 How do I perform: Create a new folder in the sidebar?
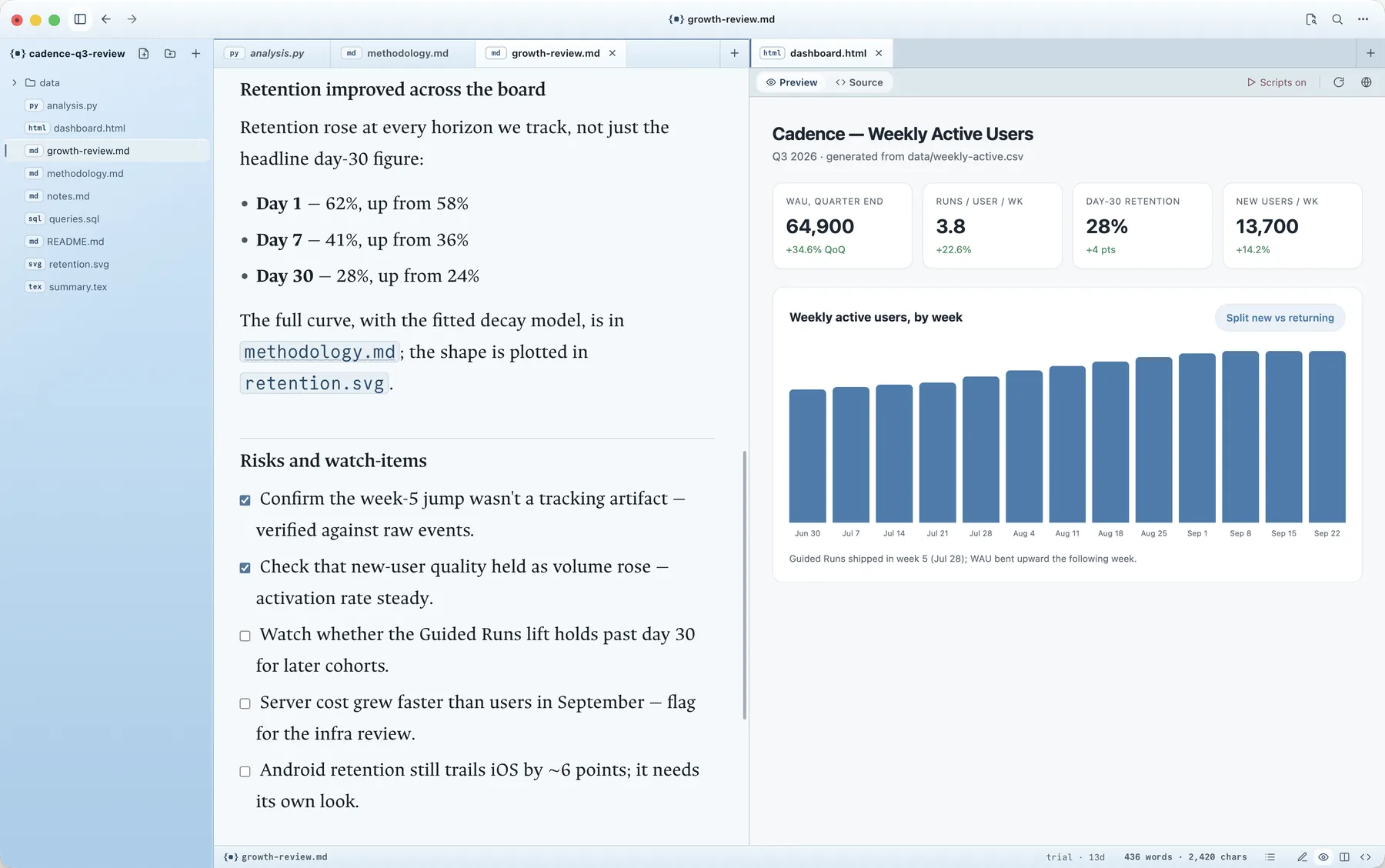pyautogui.click(x=170, y=53)
